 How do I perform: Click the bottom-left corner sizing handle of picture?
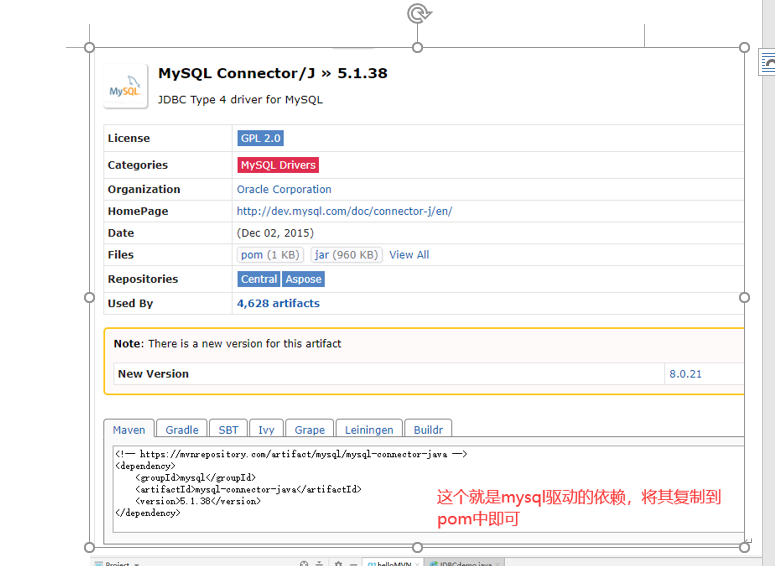pyautogui.click(x=89, y=547)
